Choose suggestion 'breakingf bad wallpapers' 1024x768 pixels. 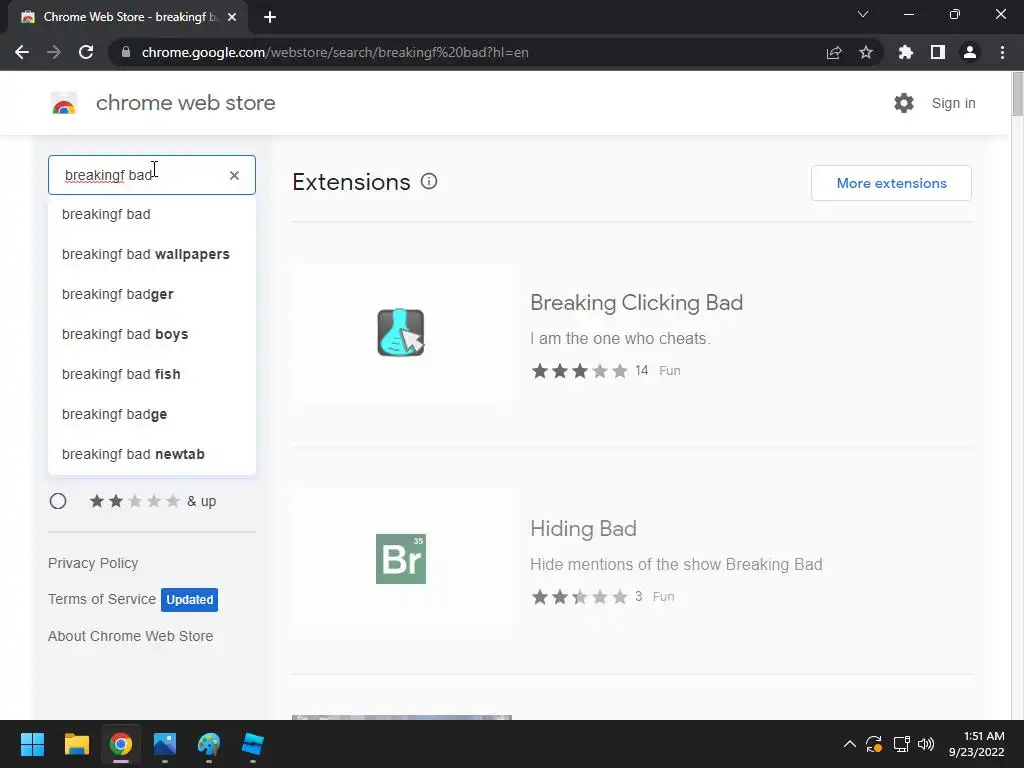pyautogui.click(x=152, y=254)
